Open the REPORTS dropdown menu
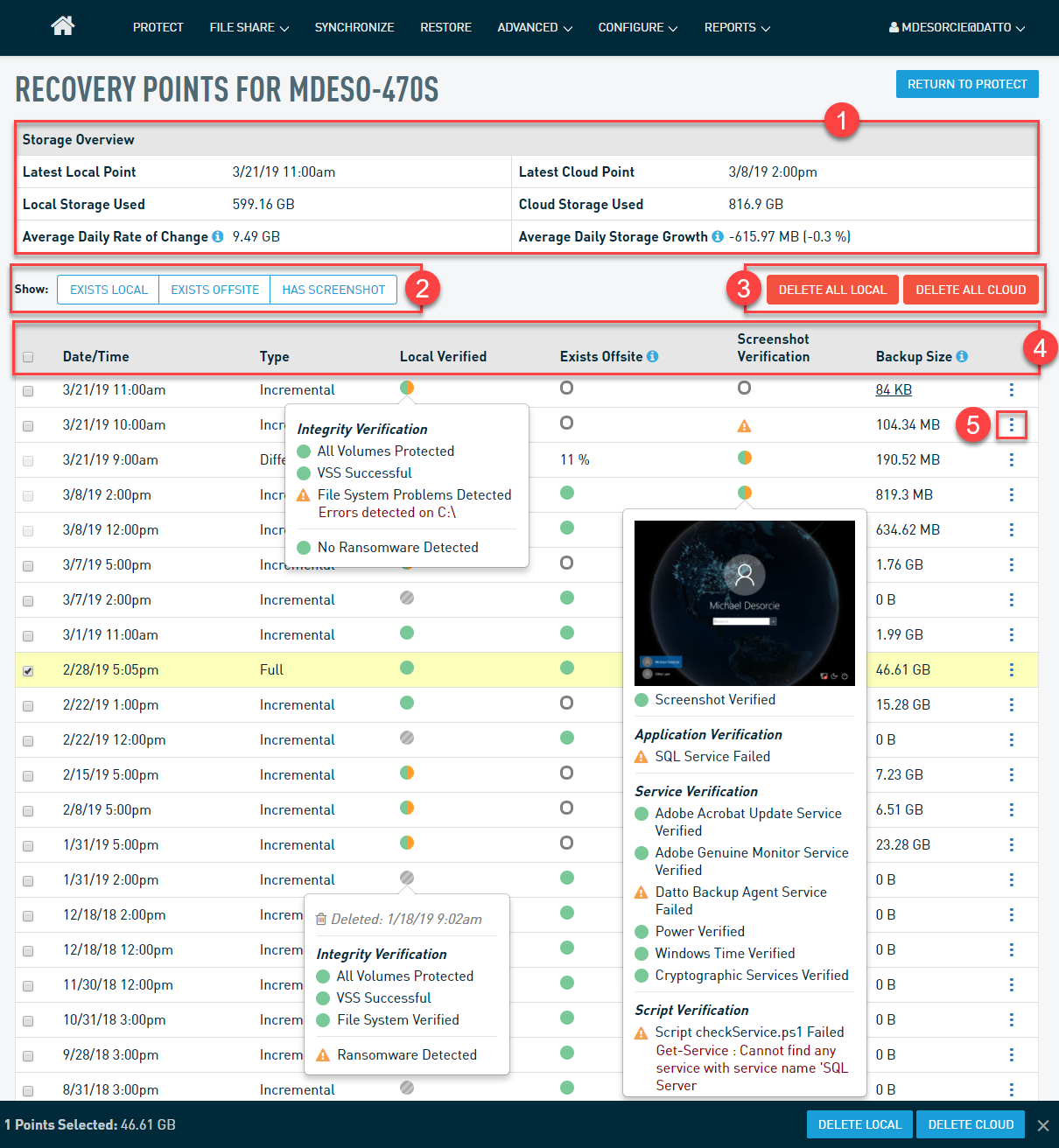This screenshot has width=1059, height=1148. click(736, 27)
